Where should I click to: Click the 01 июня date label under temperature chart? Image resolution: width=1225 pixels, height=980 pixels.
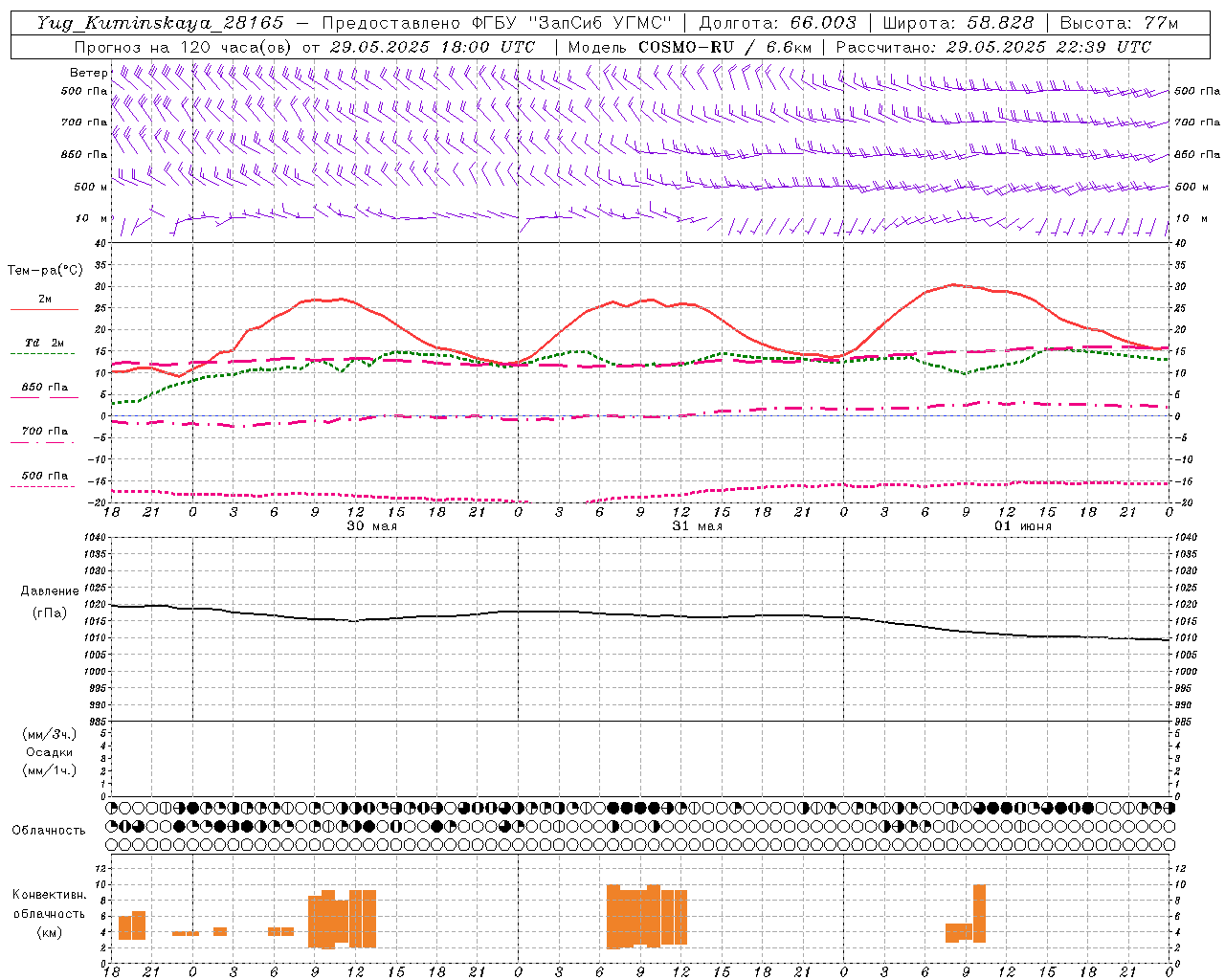pyautogui.click(x=1023, y=526)
